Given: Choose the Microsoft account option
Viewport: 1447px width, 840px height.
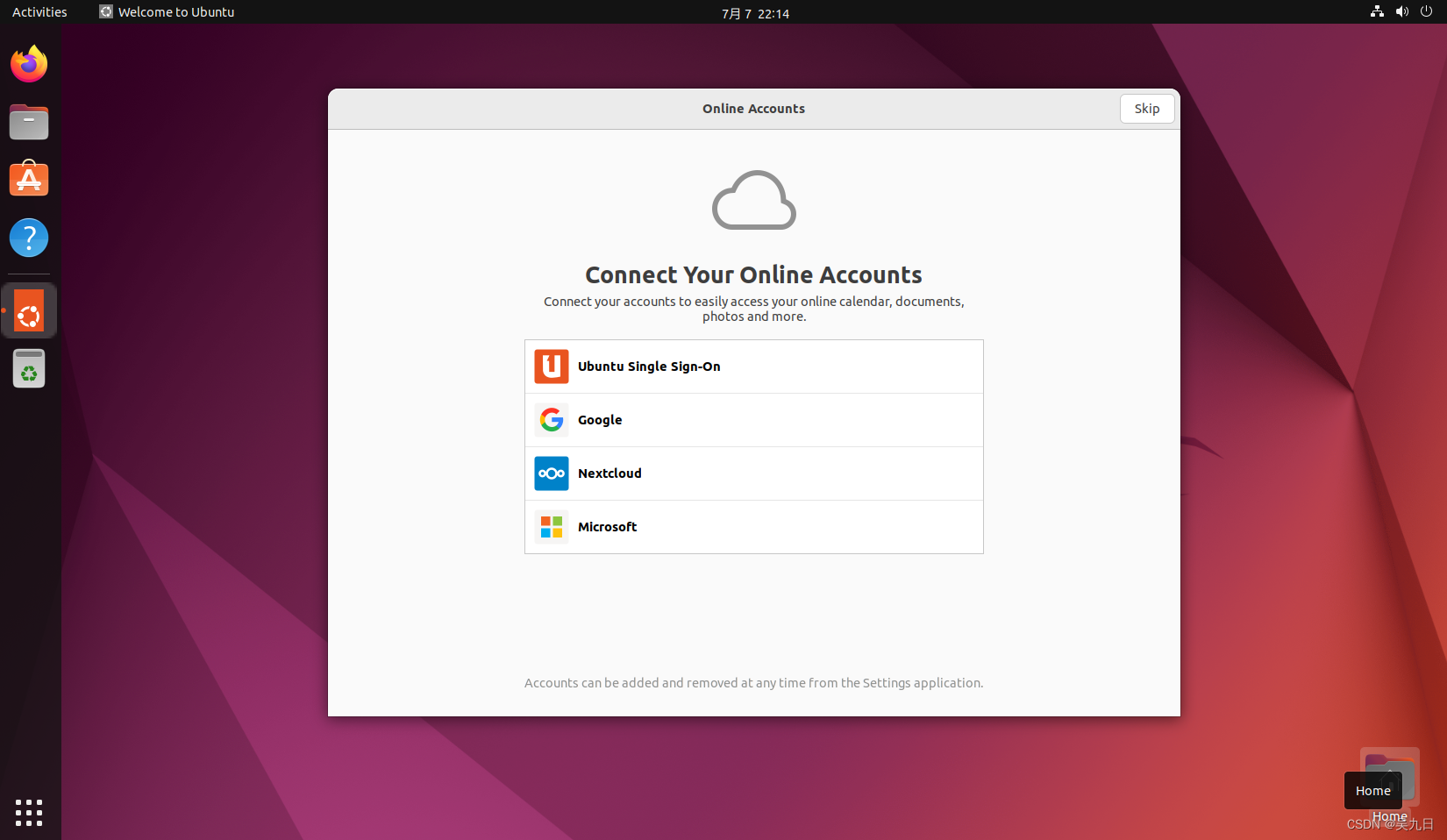Looking at the screenshot, I should (x=754, y=527).
